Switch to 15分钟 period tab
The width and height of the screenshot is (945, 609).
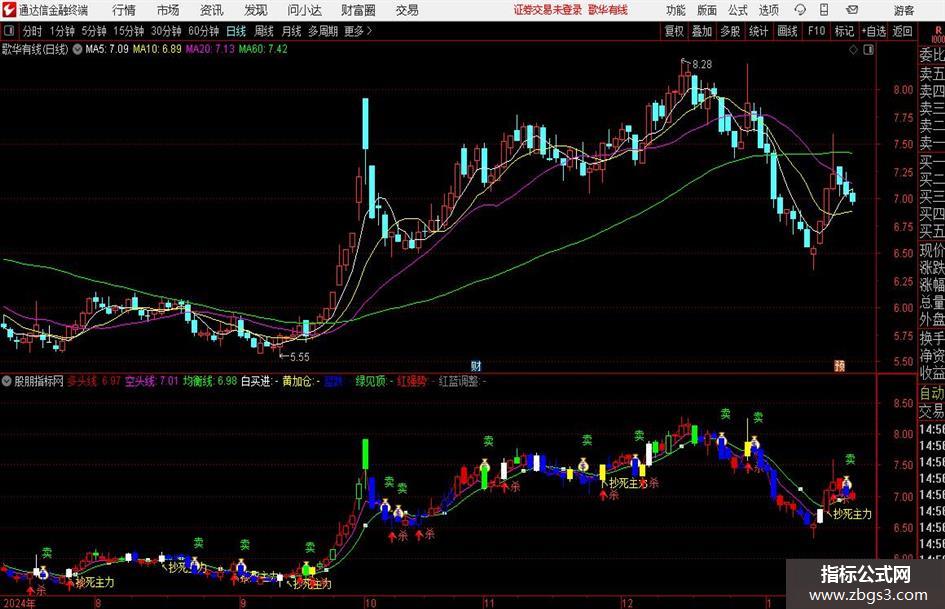[x=128, y=31]
